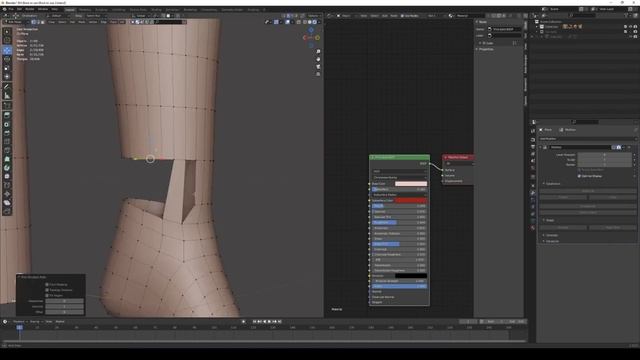Open Edit menu in top bar
The height and width of the screenshot is (360, 640).
tap(19, 9)
